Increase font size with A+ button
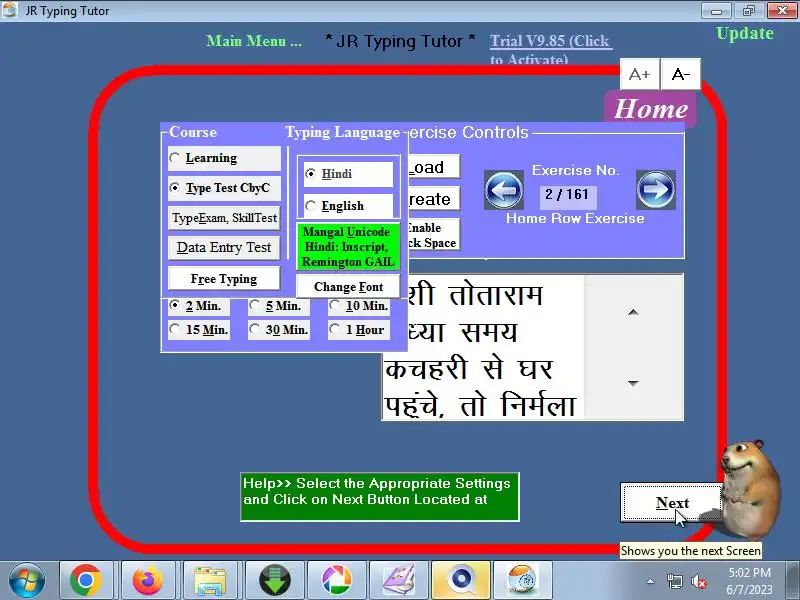800x600 pixels. click(640, 74)
